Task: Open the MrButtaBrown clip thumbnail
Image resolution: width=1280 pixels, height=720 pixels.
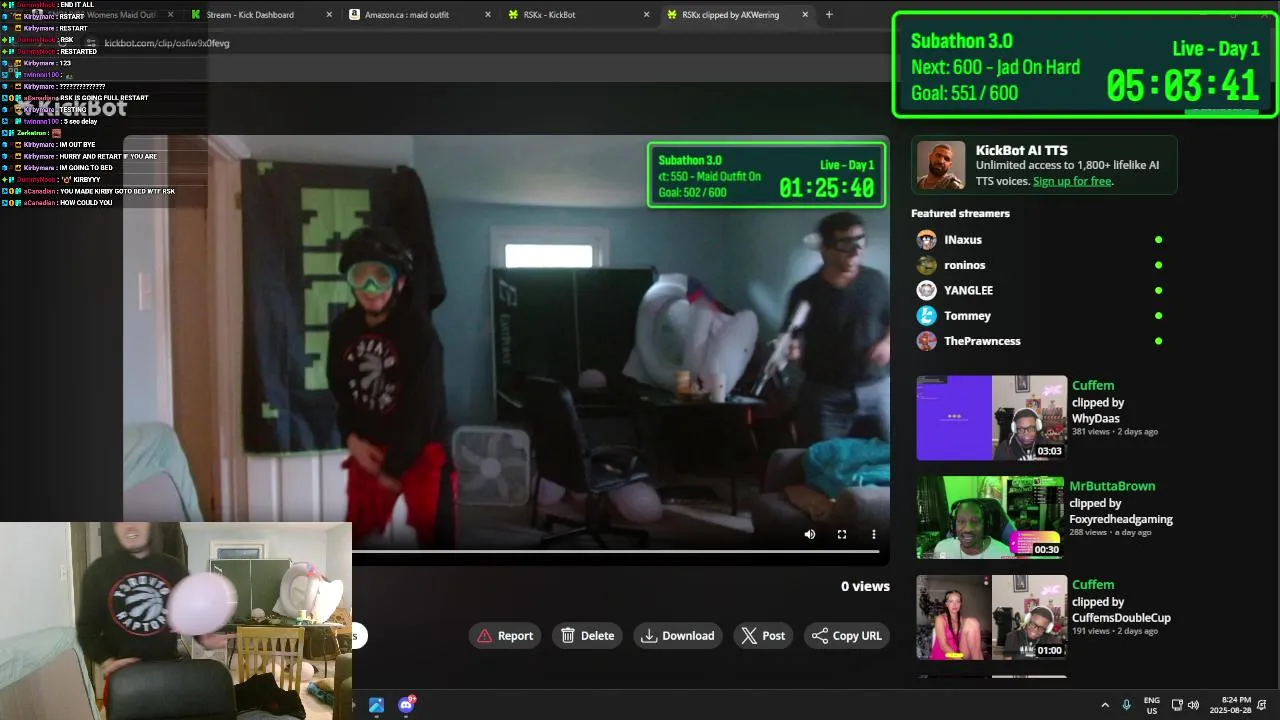Action: point(990,517)
